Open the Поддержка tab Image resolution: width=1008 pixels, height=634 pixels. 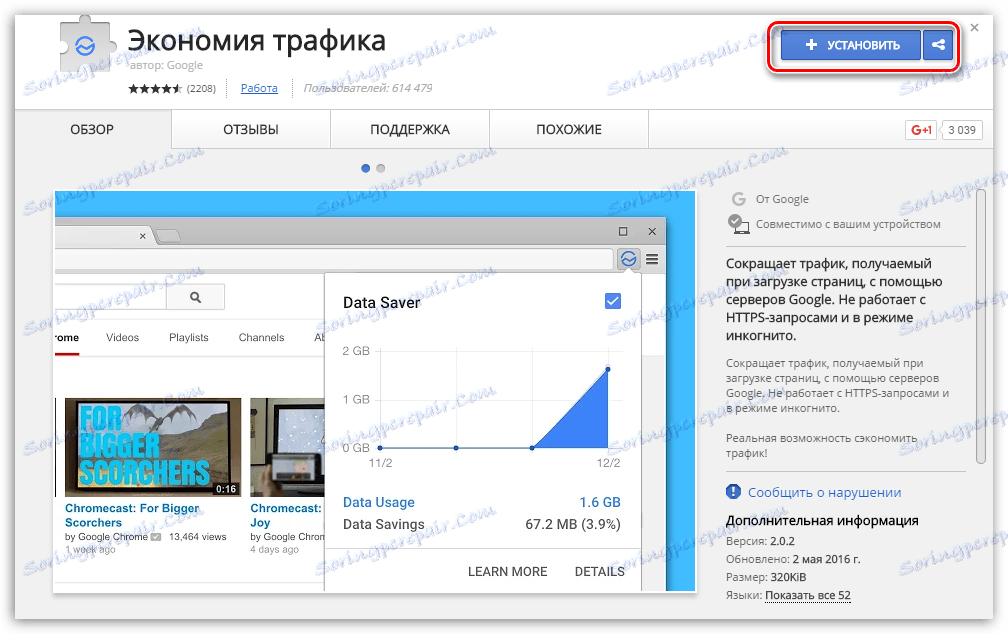[410, 129]
